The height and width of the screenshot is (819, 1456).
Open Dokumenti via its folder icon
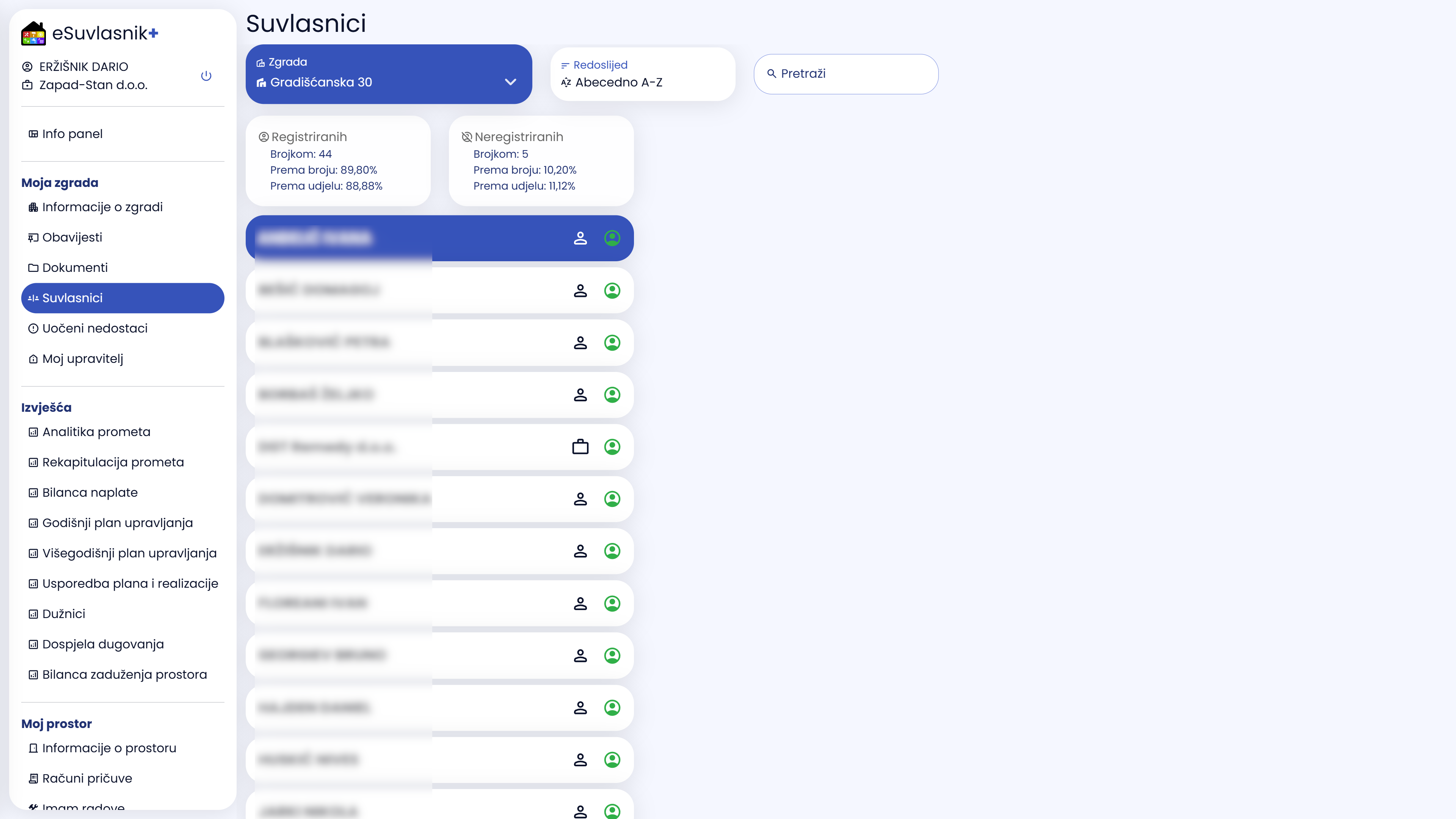[33, 268]
